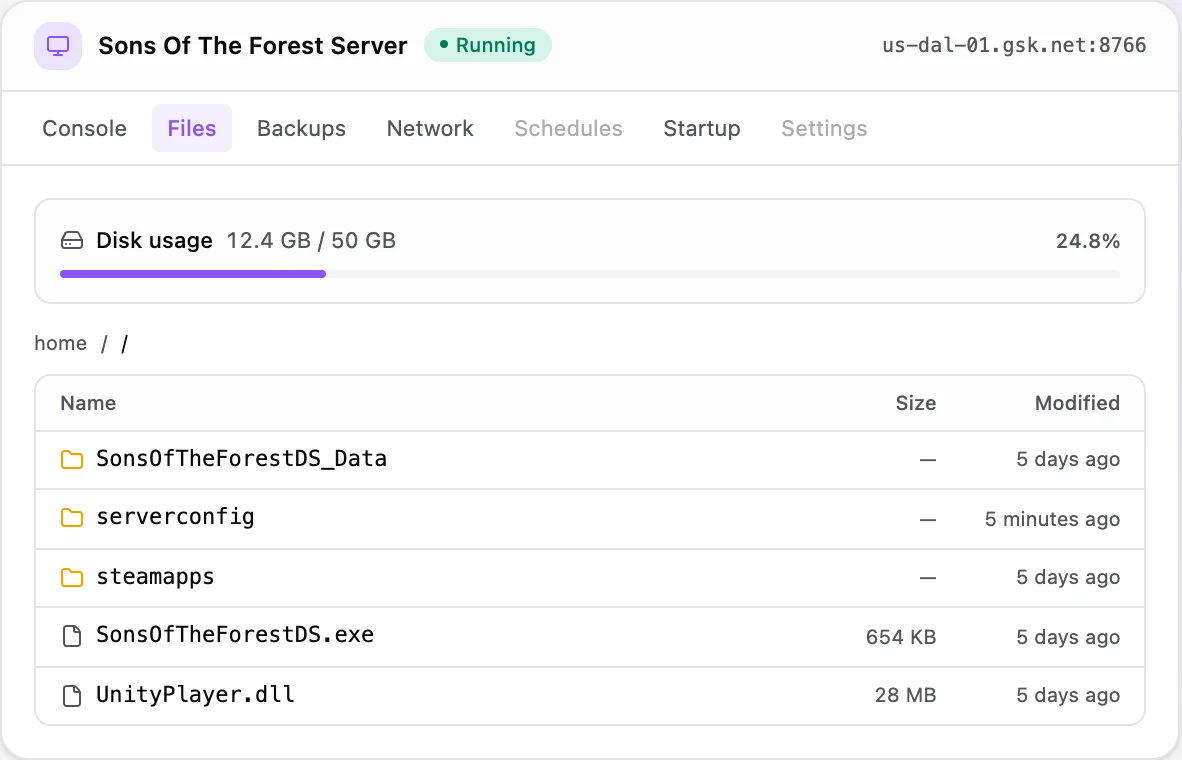Click the Running status badge
Screen dimensions: 1182x760
(488, 45)
